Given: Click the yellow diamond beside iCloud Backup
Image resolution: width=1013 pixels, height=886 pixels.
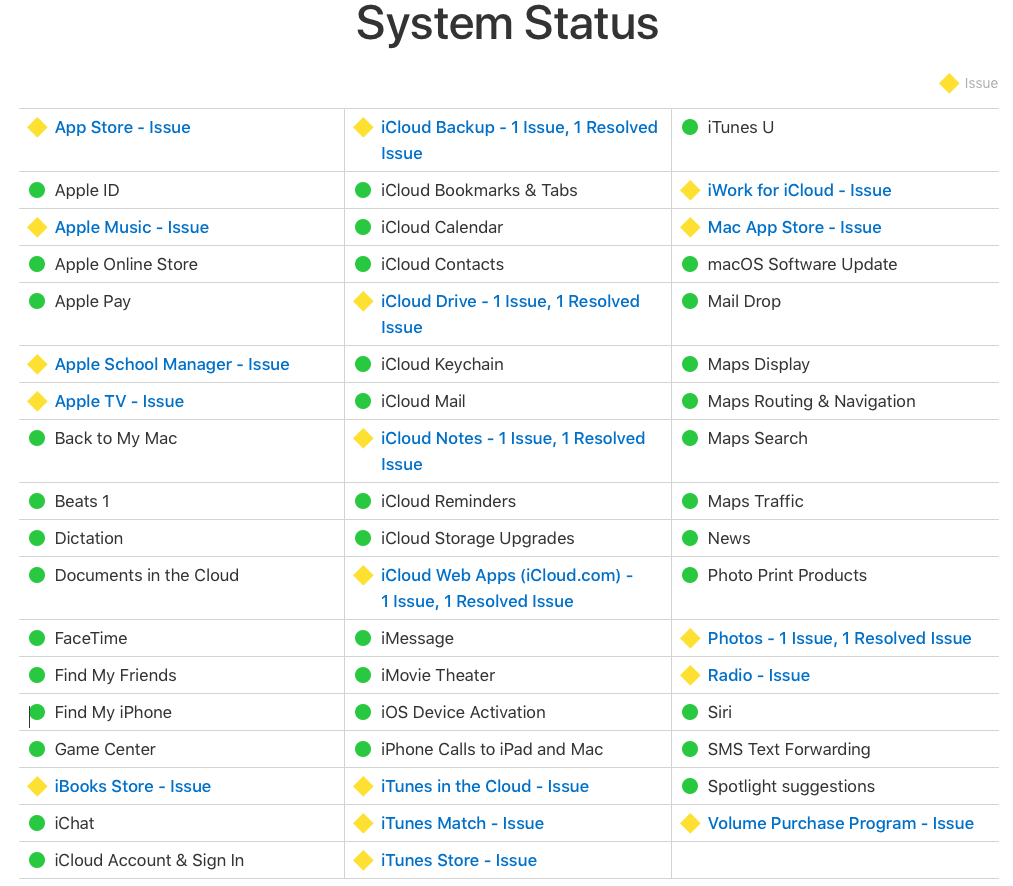Looking at the screenshot, I should pyautogui.click(x=364, y=127).
